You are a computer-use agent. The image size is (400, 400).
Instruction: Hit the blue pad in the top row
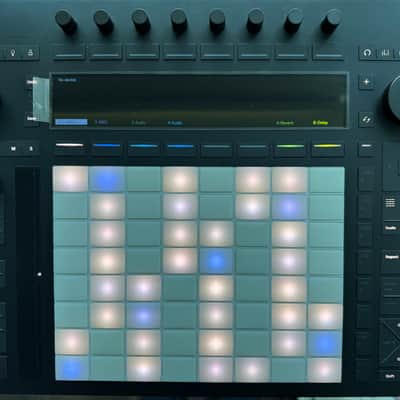click(x=107, y=179)
